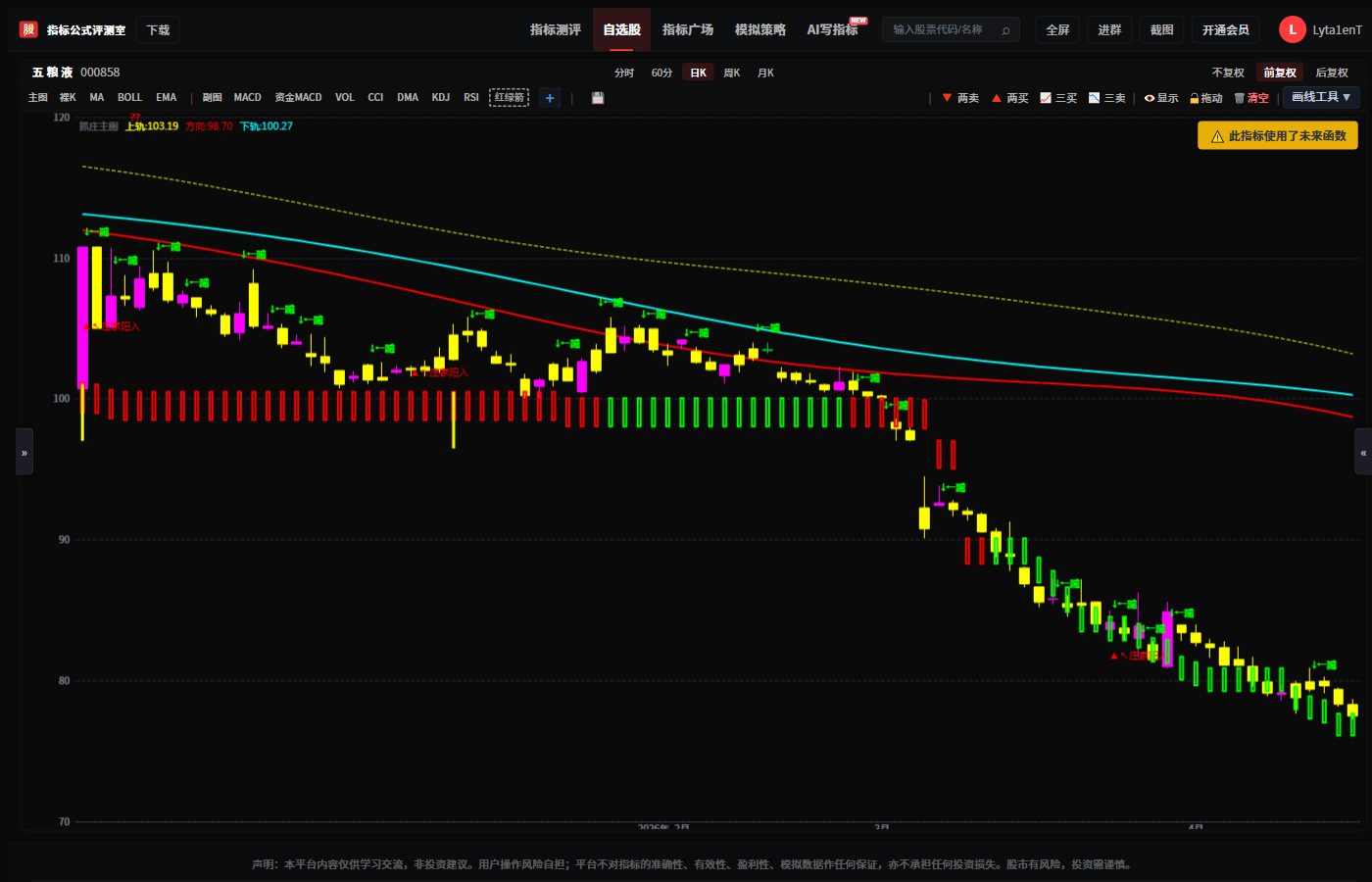Select the 资金MACD indicator
1372x882 pixels.
[298, 97]
